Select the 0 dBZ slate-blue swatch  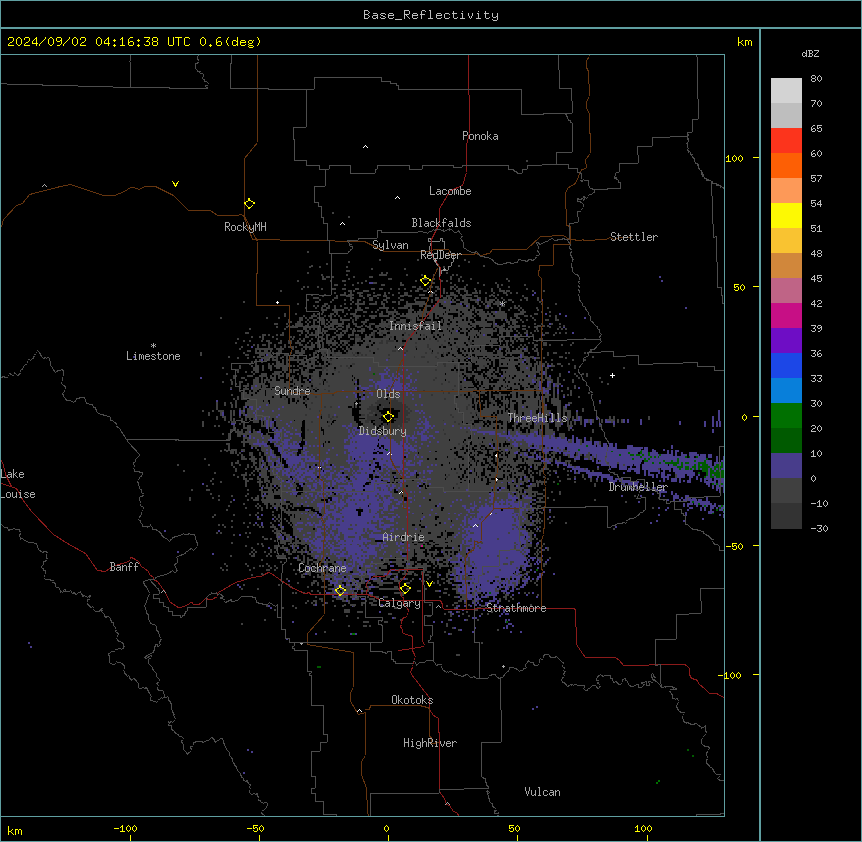786,466
